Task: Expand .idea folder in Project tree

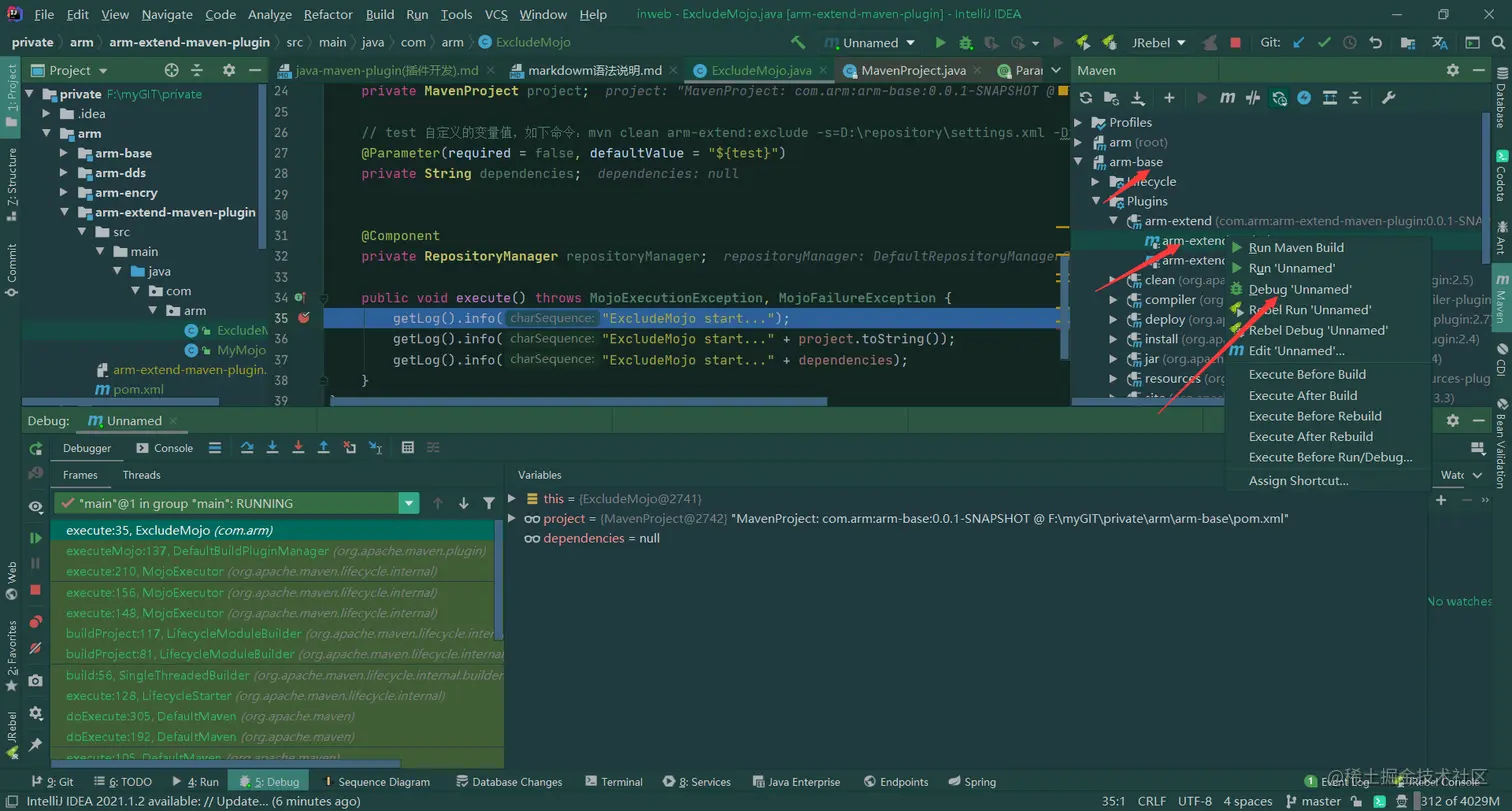Action: point(45,114)
